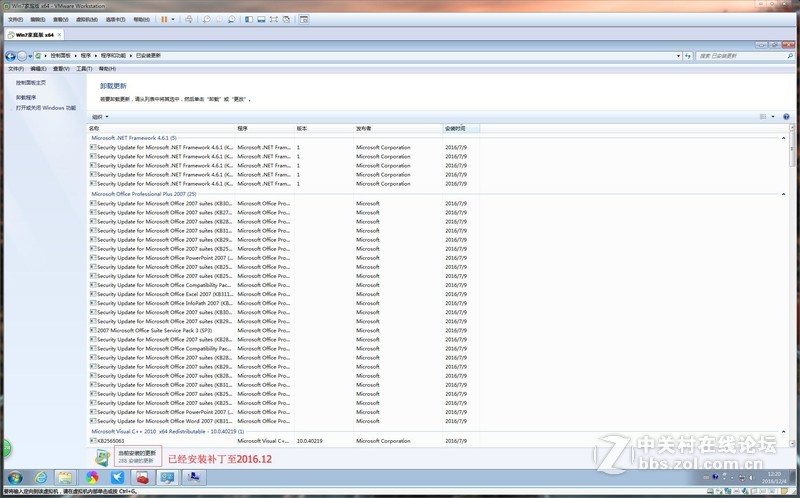This screenshot has width=800, height=498.
Task: Collapse the Microsoft Visual C++ 2010 x64 Redistributable group
Action: (x=784, y=432)
